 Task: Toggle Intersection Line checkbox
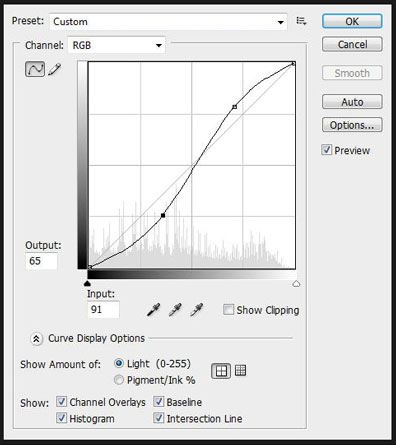159,418
